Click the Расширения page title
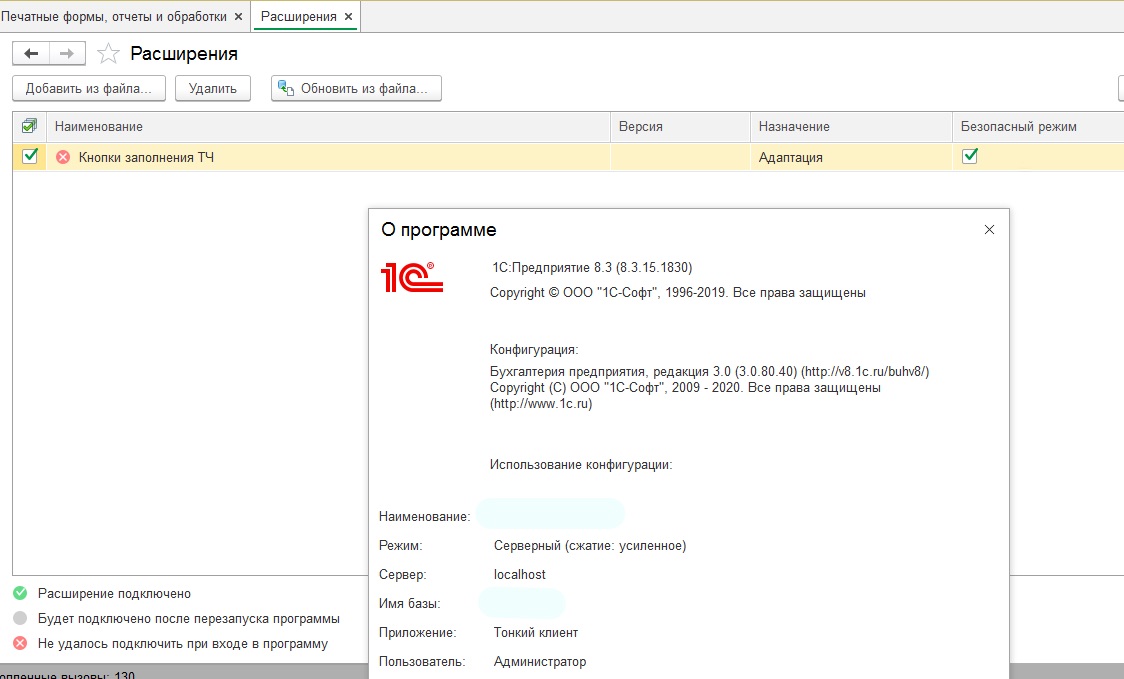This screenshot has width=1124, height=679. point(184,54)
